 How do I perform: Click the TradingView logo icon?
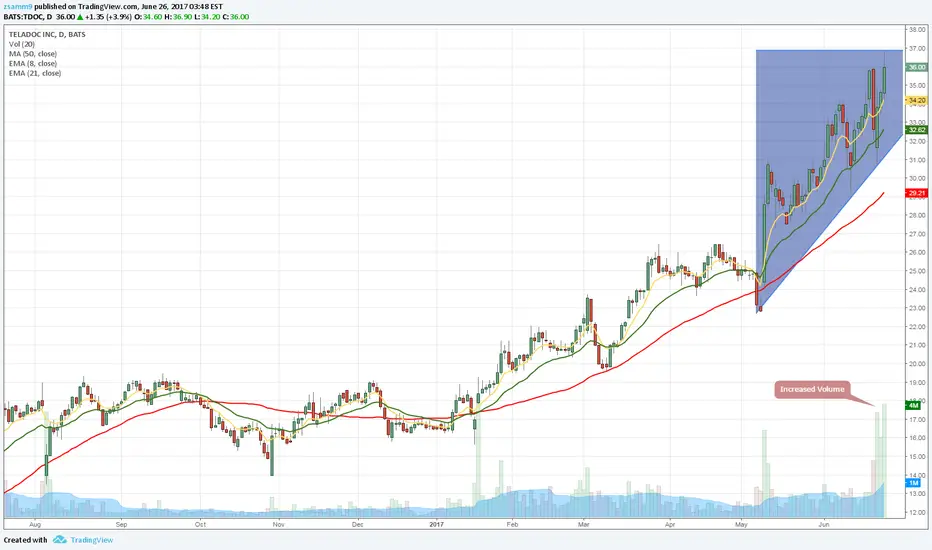(x=59, y=540)
